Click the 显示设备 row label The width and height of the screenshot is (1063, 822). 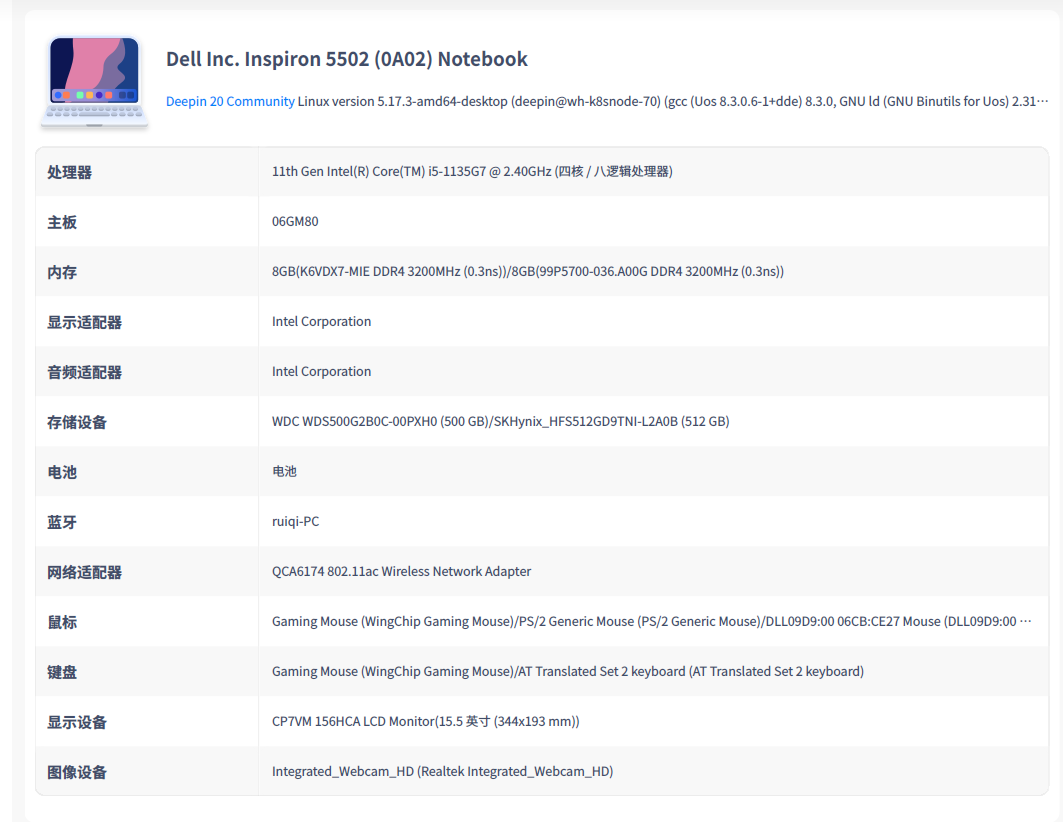point(77,723)
